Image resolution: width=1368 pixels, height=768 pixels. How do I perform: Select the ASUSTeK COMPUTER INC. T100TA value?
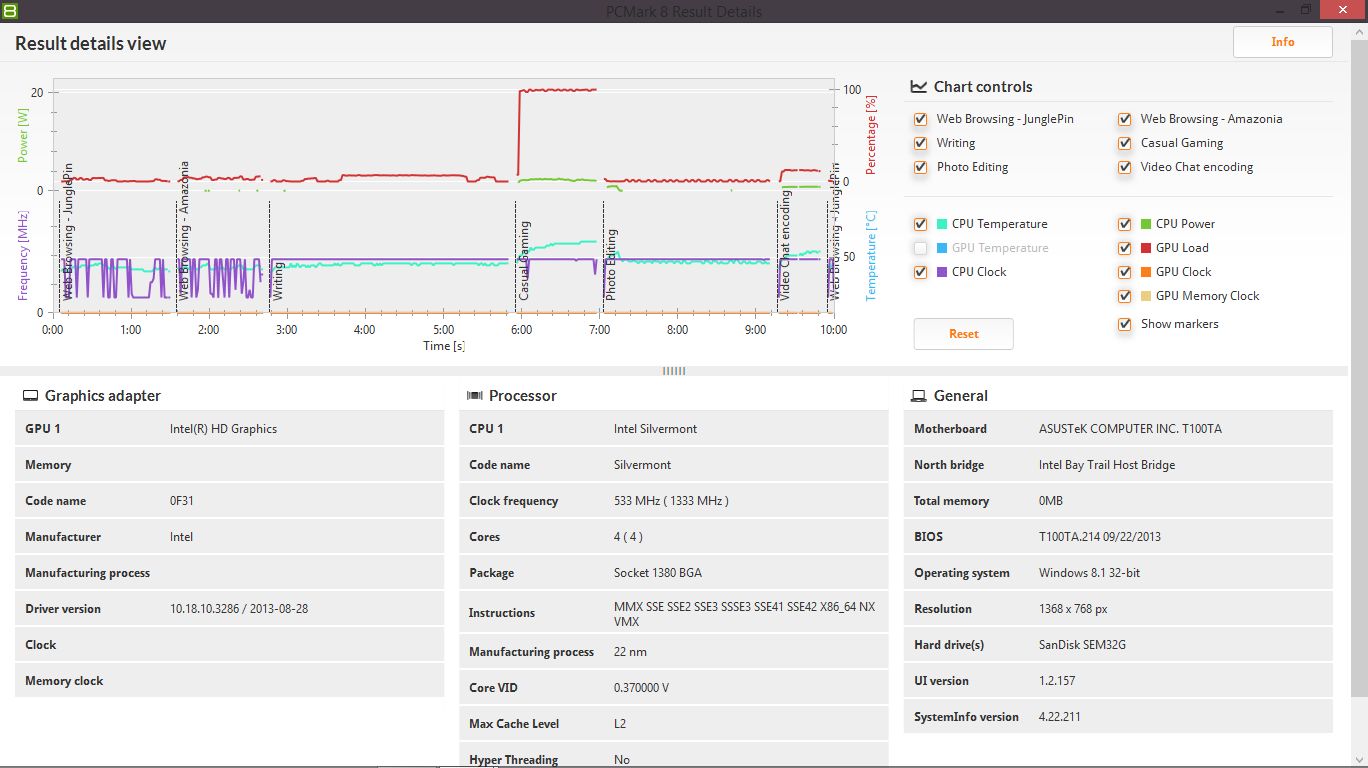(x=1130, y=429)
